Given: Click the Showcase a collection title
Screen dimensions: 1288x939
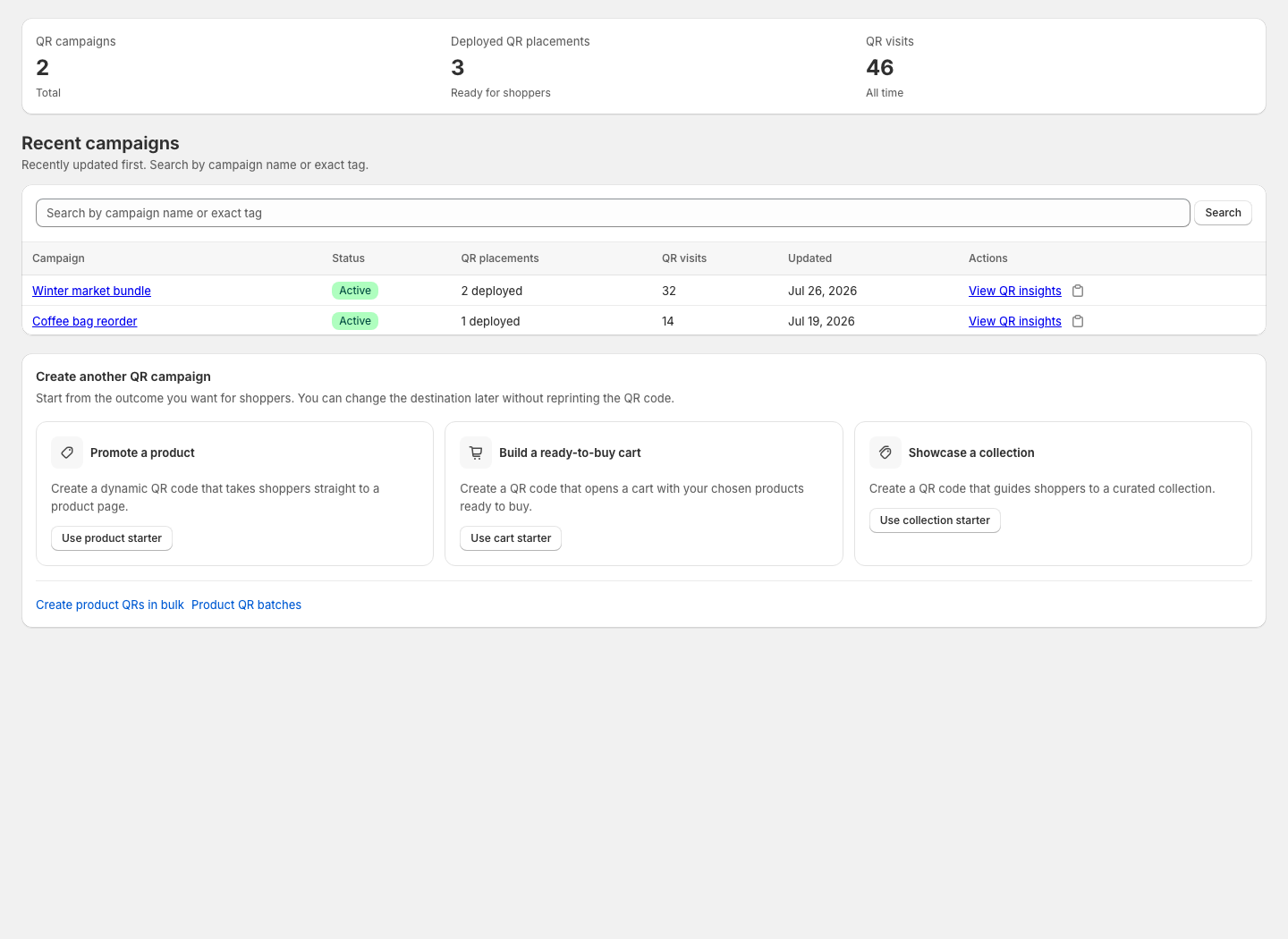Looking at the screenshot, I should [971, 453].
